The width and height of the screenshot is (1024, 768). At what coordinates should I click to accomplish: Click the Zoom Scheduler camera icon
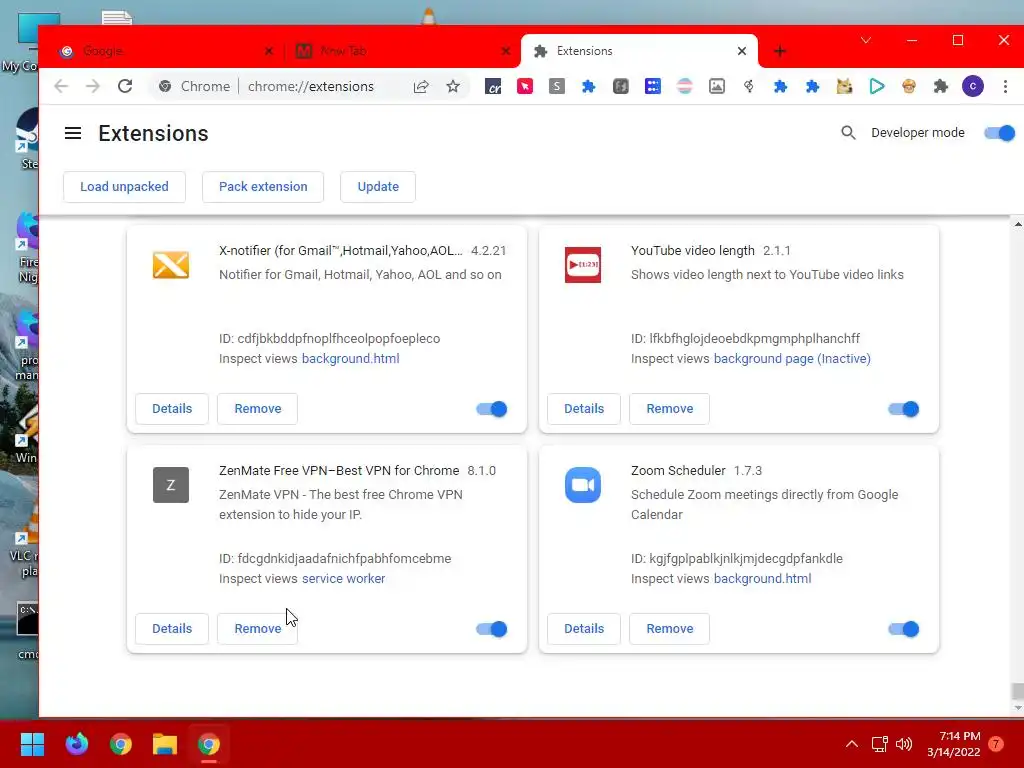pyautogui.click(x=583, y=485)
